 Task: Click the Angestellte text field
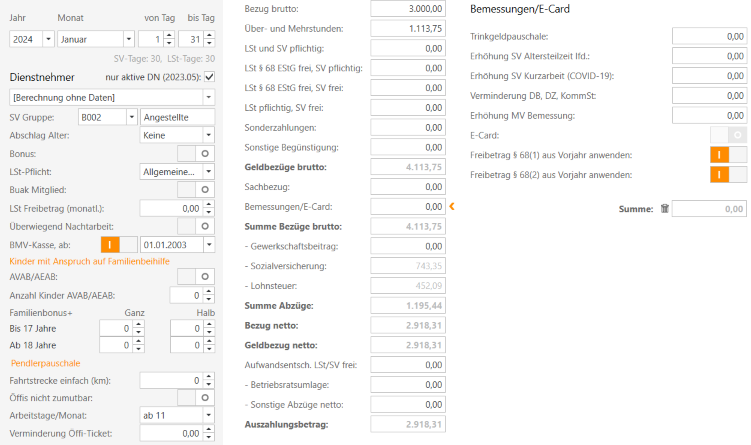click(177, 117)
